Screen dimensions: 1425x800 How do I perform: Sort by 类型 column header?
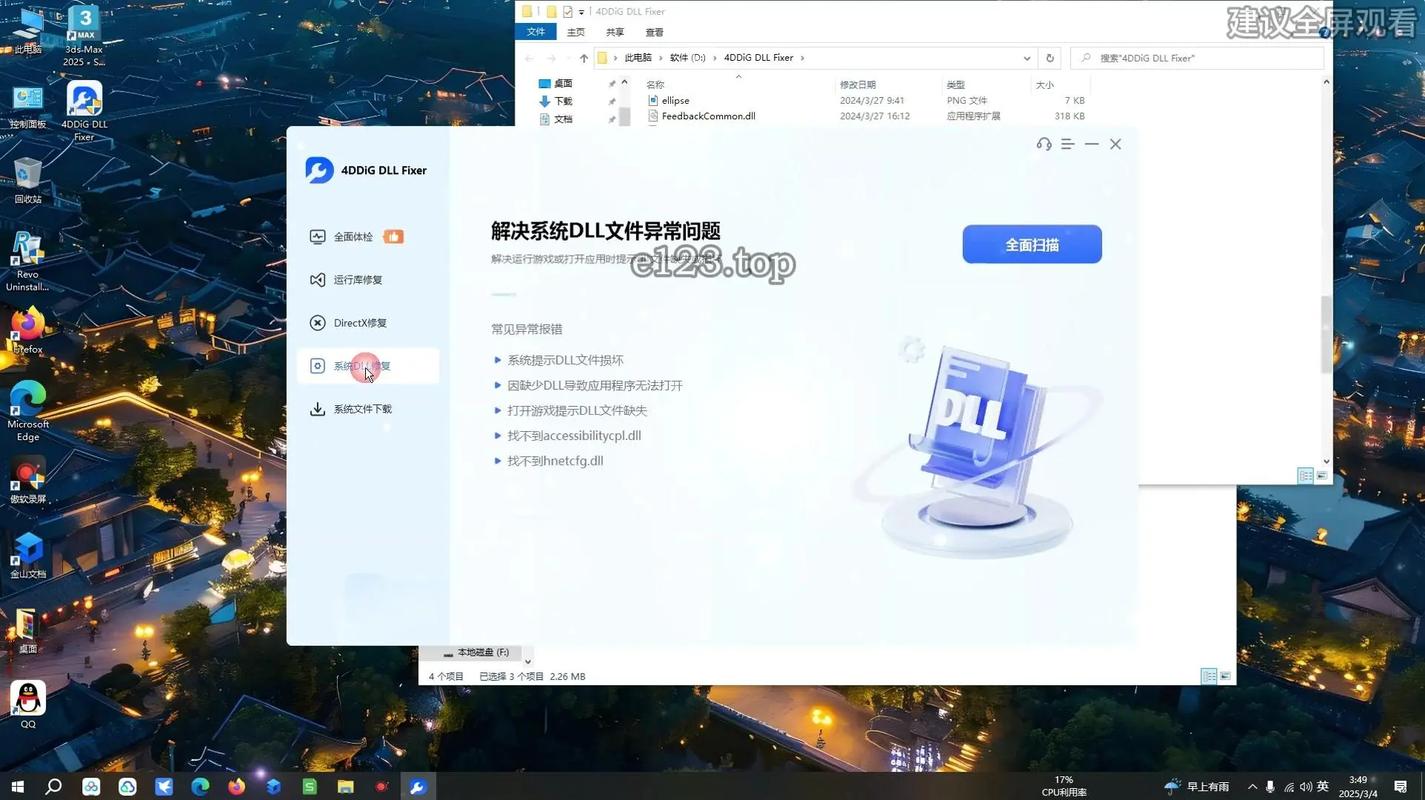point(956,85)
